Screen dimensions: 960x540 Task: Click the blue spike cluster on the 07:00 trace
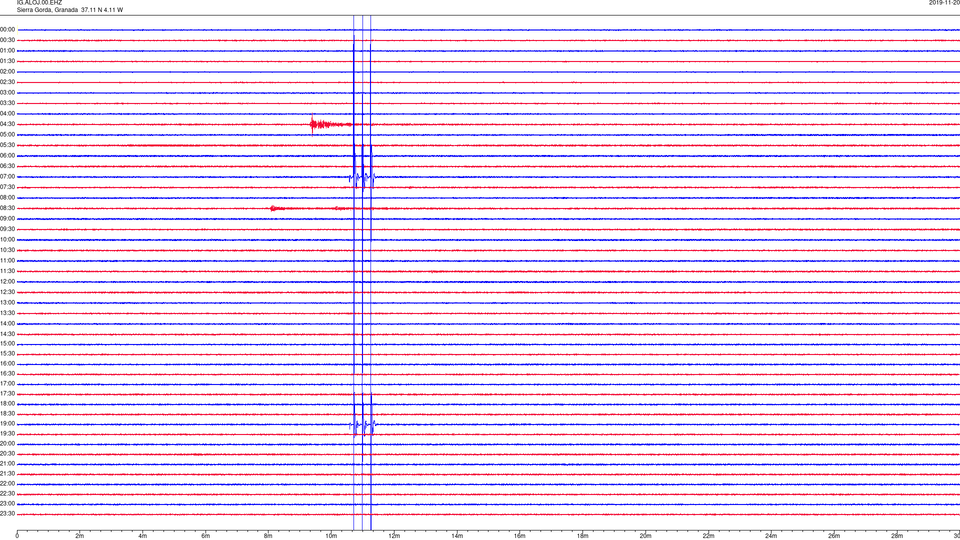[x=362, y=177]
